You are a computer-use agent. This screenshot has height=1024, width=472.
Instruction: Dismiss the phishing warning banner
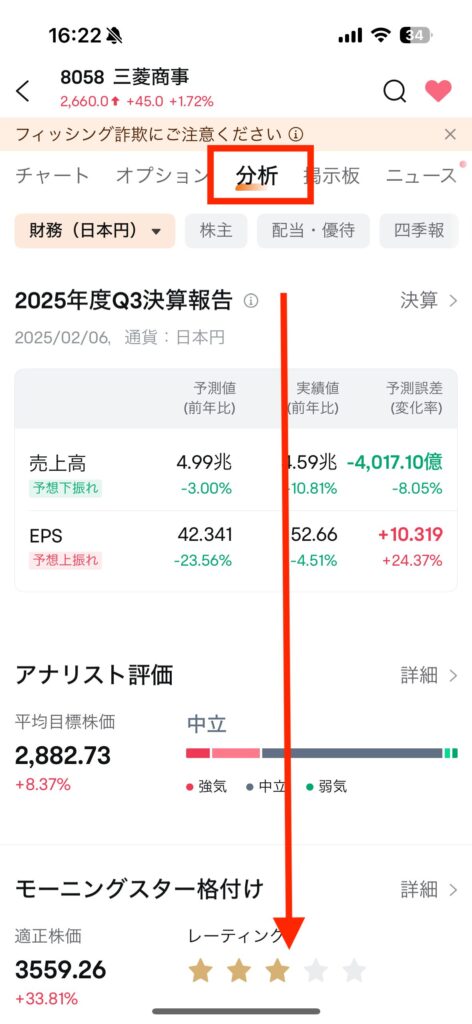[450, 135]
